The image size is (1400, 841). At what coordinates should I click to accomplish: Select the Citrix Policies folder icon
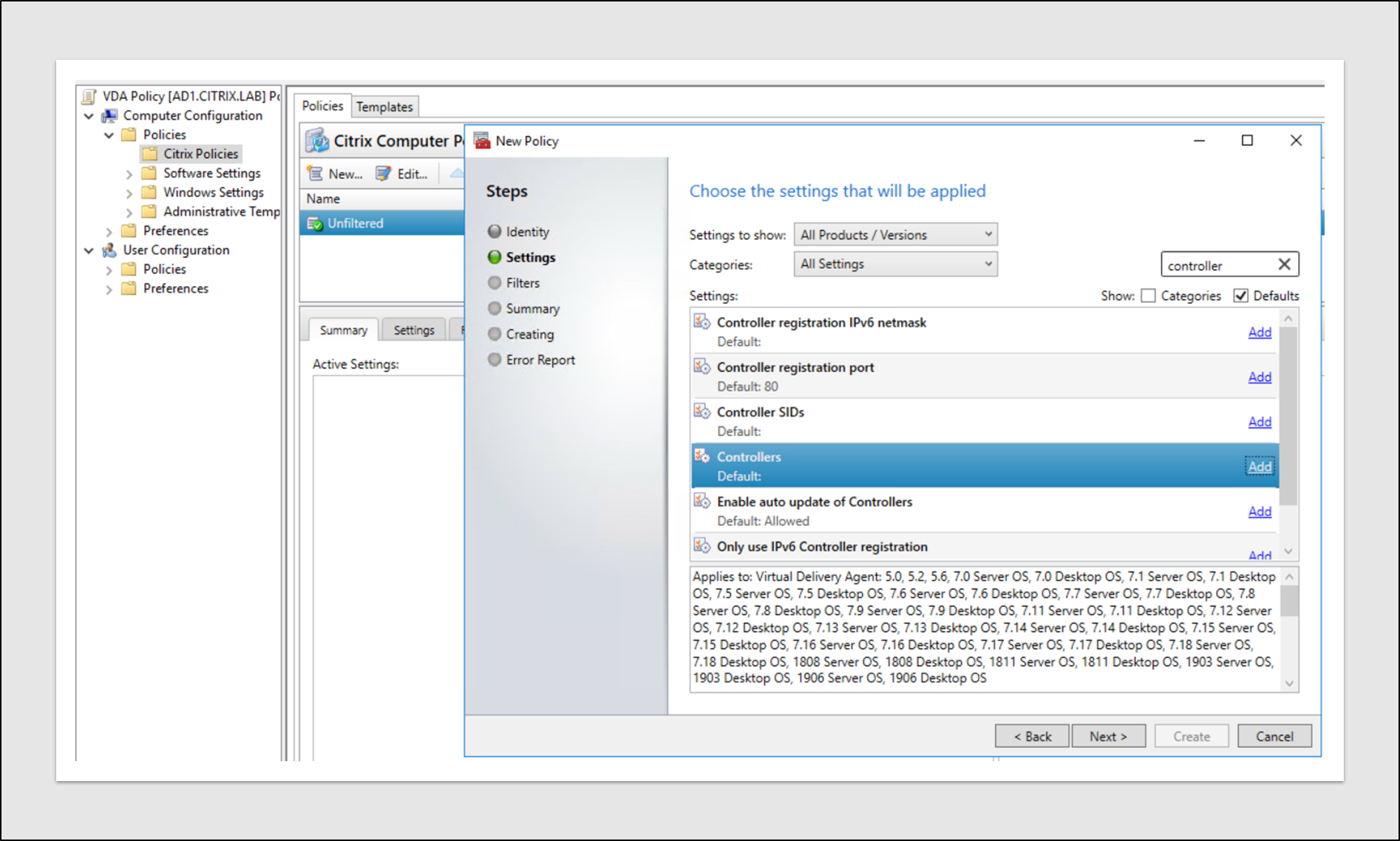150,154
